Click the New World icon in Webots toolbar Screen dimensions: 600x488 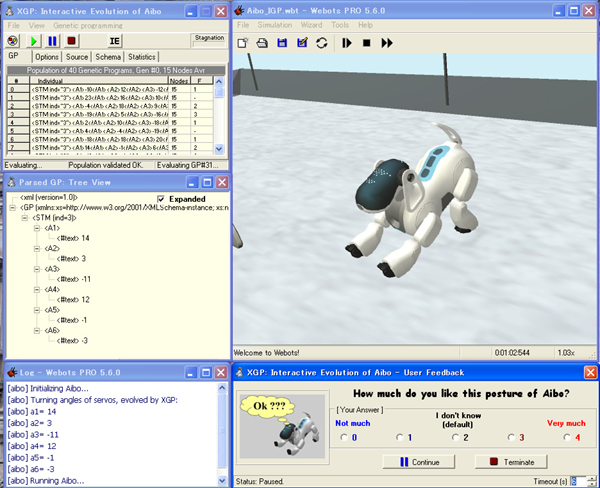[x=243, y=43]
